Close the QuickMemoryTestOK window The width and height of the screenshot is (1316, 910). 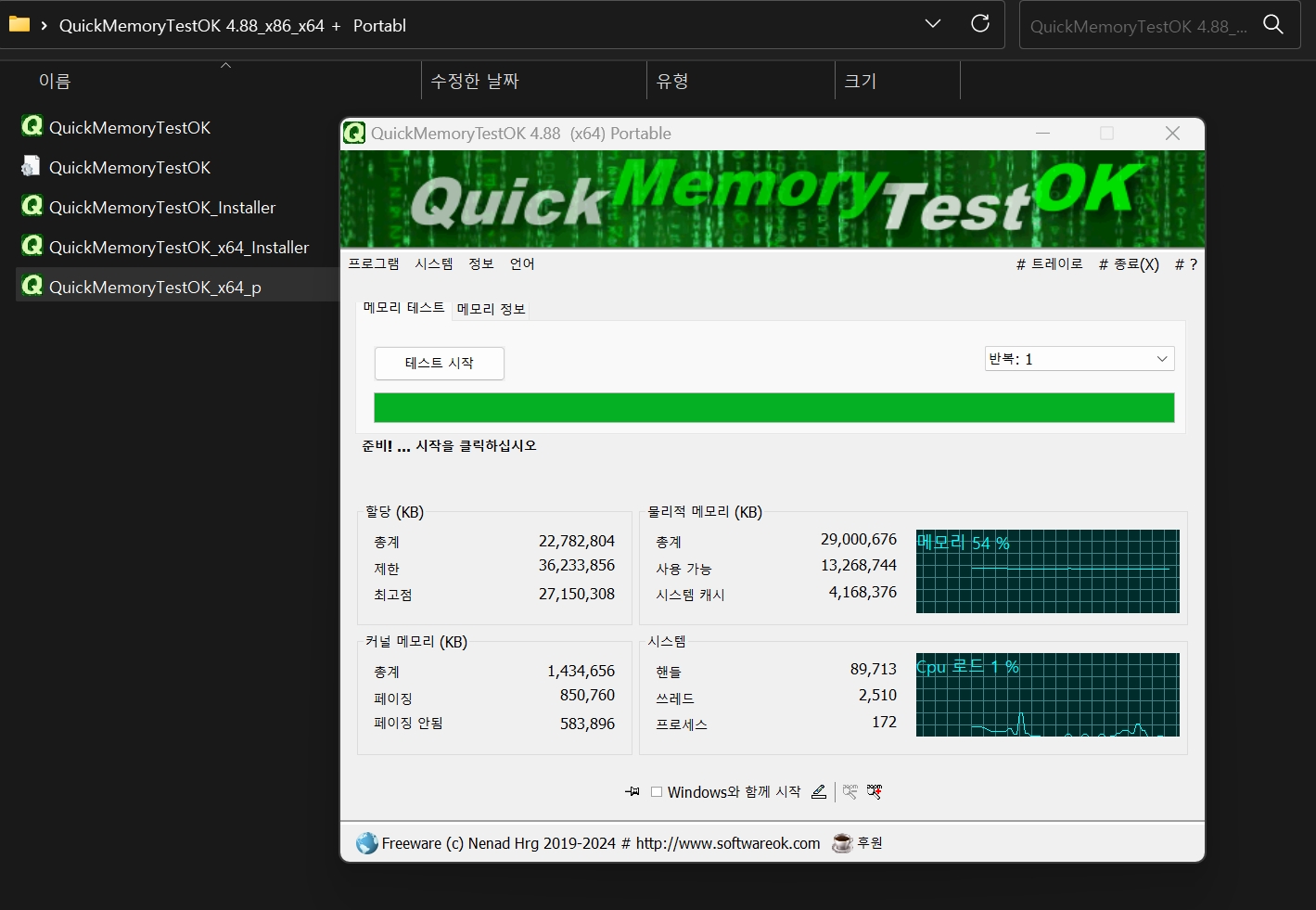click(1172, 134)
